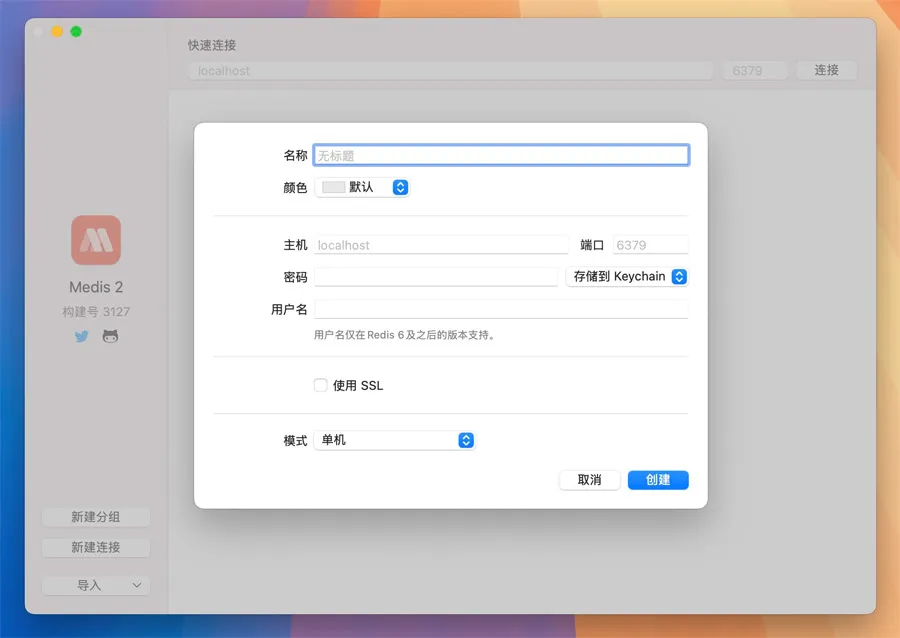Click the default color swatch preview
The image size is (900, 638).
(333, 187)
